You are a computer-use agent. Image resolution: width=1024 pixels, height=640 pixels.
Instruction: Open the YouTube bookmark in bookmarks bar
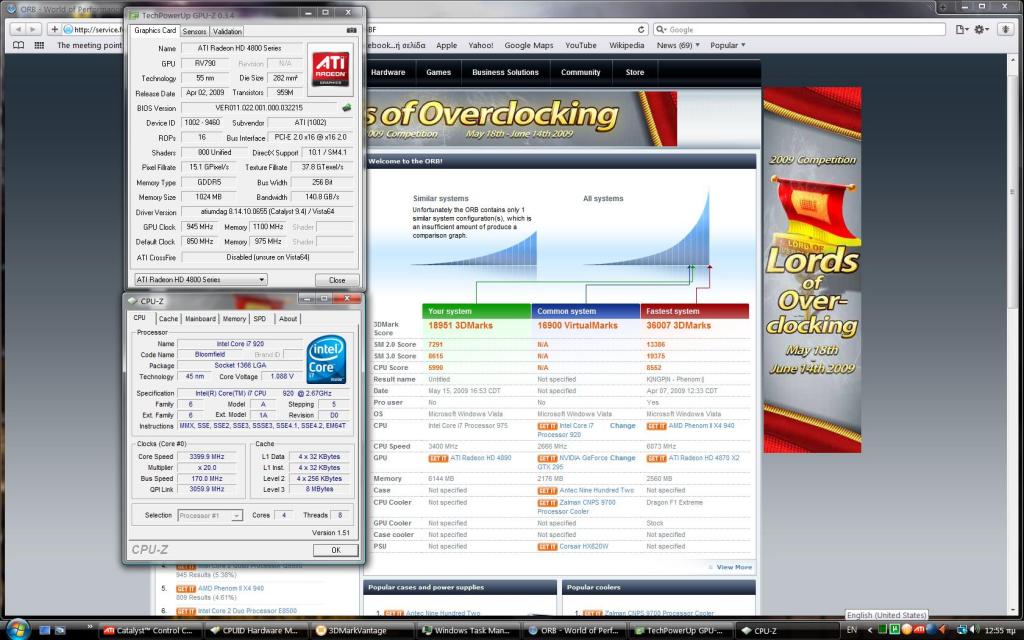(x=581, y=45)
